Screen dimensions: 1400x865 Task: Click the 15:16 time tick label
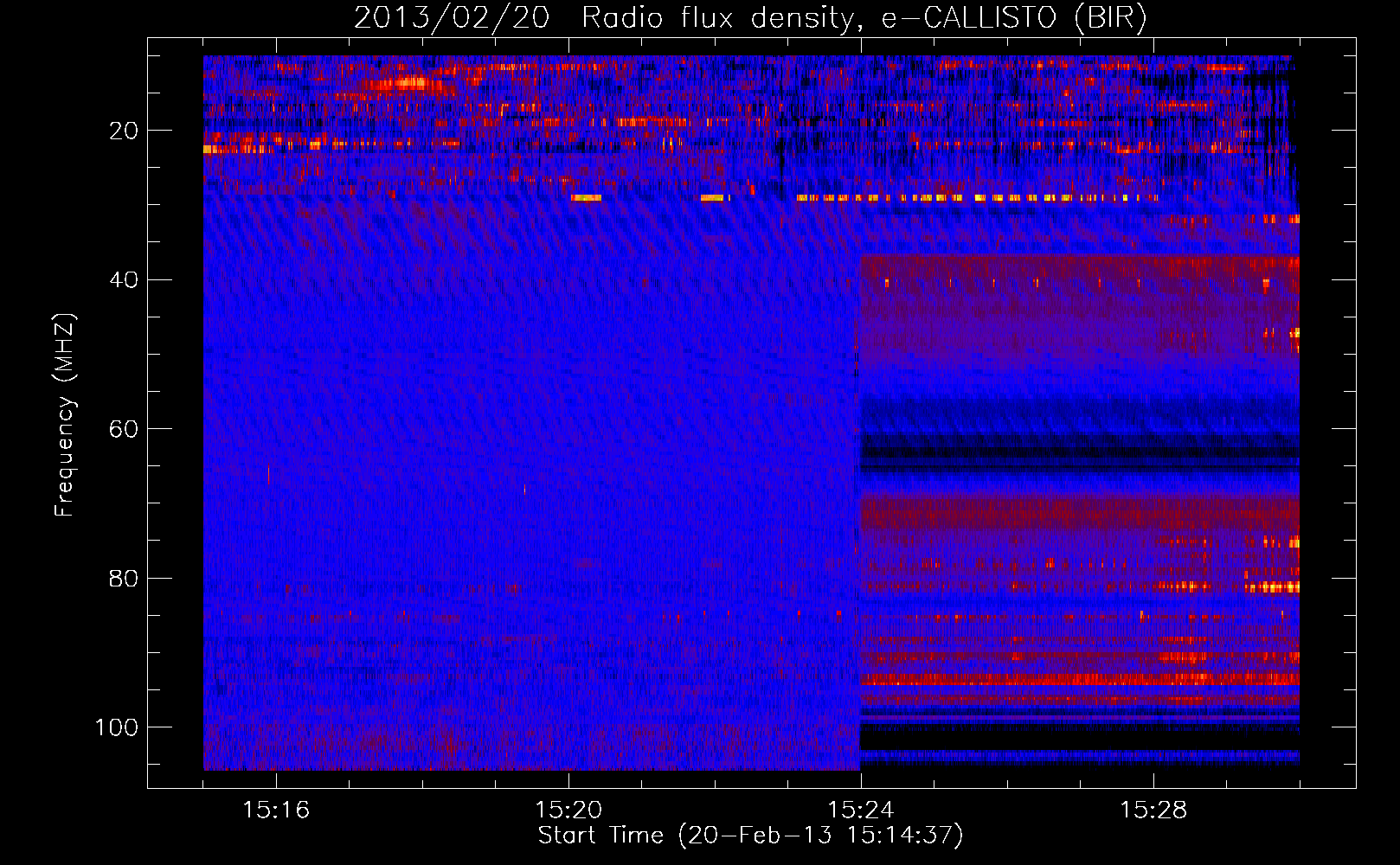[276, 810]
